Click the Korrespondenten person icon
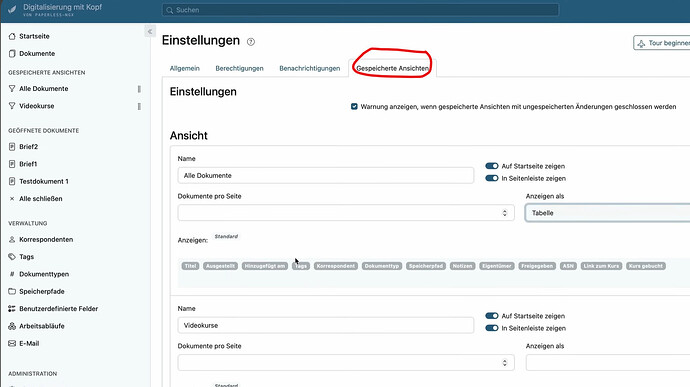Viewport: 690px width, 387px height. pyautogui.click(x=12, y=240)
